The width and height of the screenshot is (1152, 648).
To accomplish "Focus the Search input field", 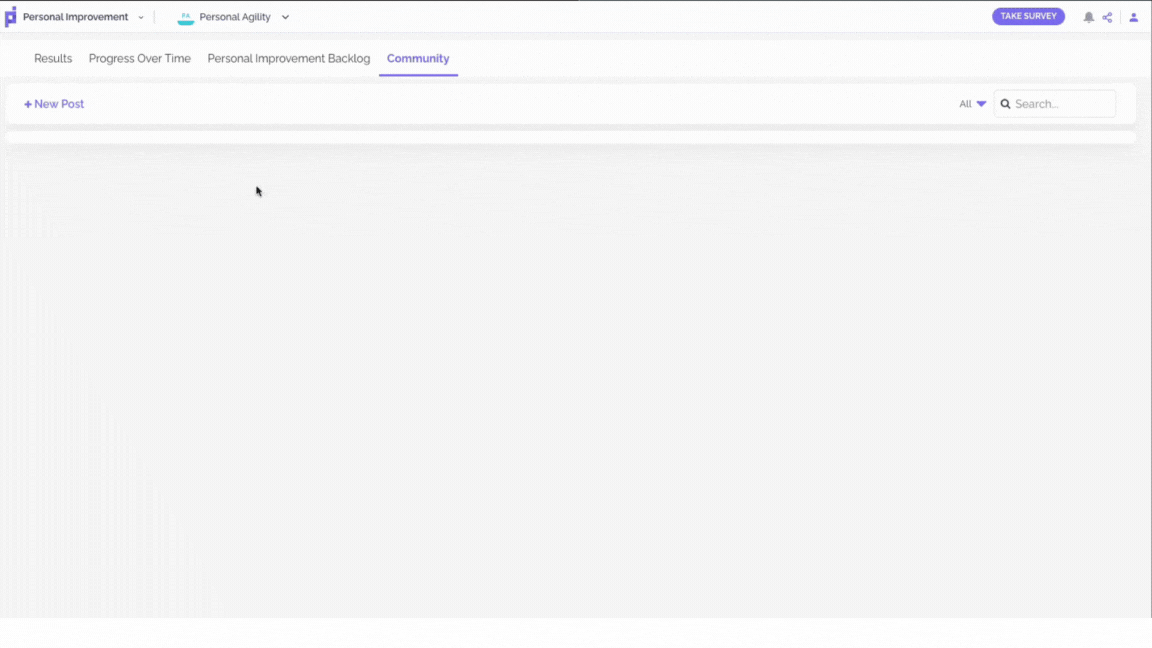I will [x=1054, y=104].
